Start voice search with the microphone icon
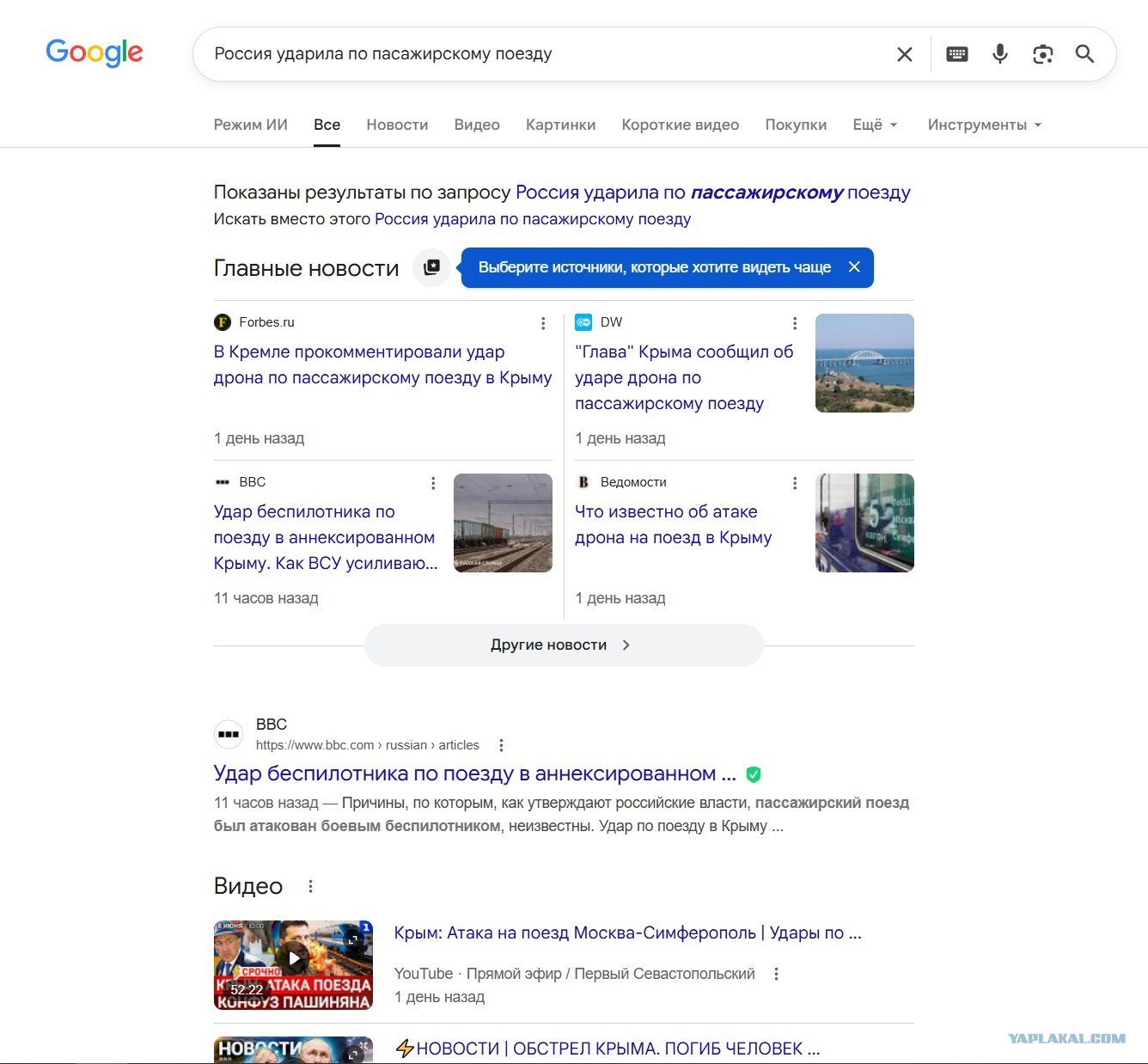This screenshot has height=1064, width=1148. click(999, 54)
